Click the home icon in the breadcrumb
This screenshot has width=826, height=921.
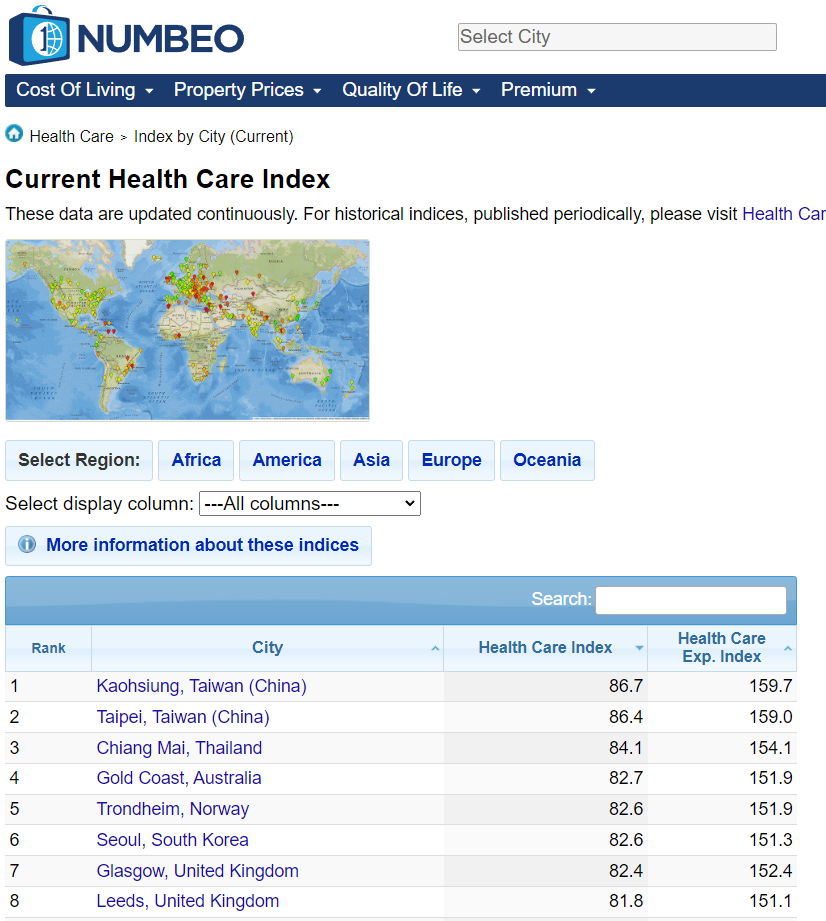[x=14, y=134]
